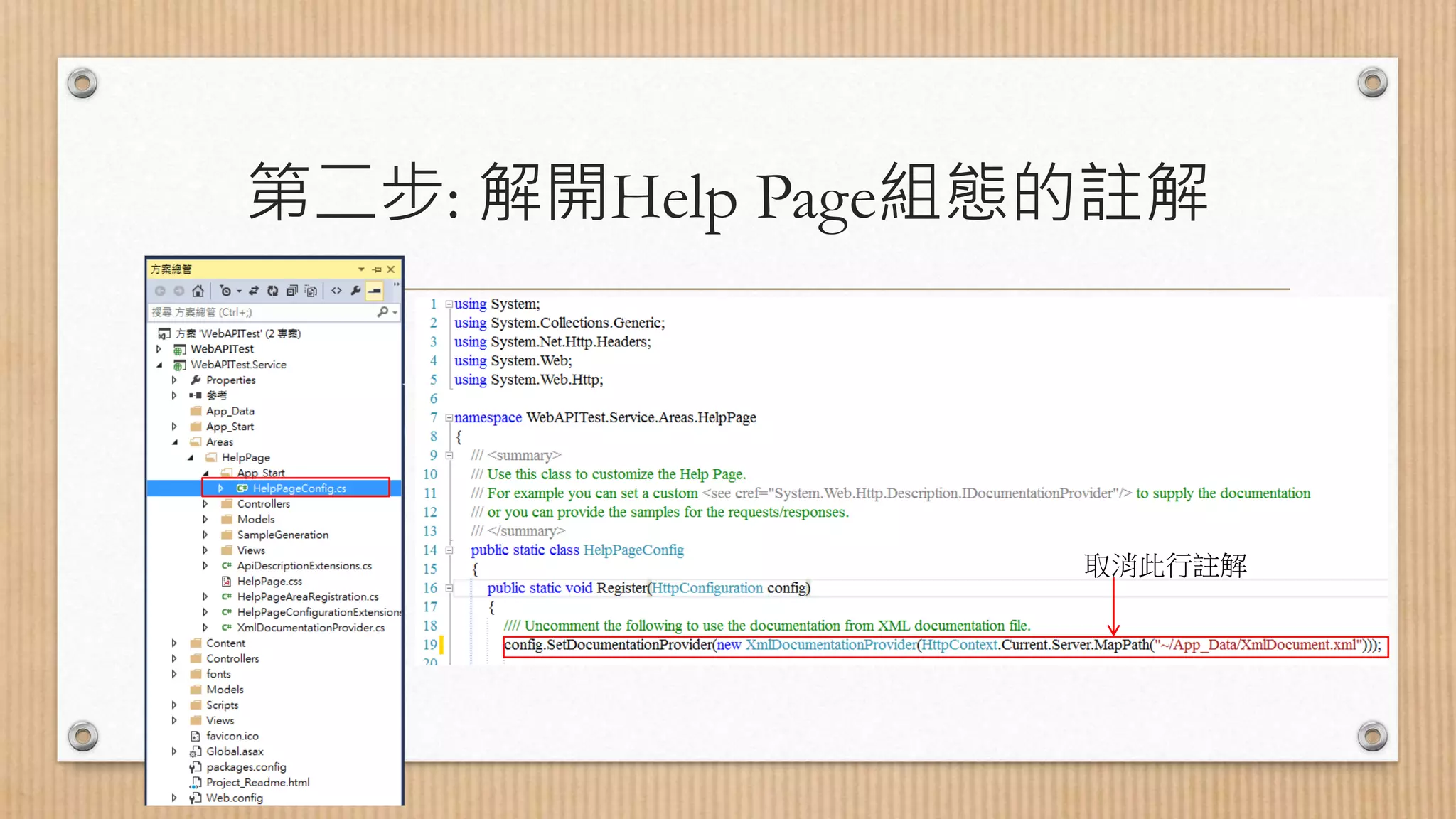The image size is (1456, 819).
Task: Click the Pending Changes Filter clock icon
Action: [225, 291]
